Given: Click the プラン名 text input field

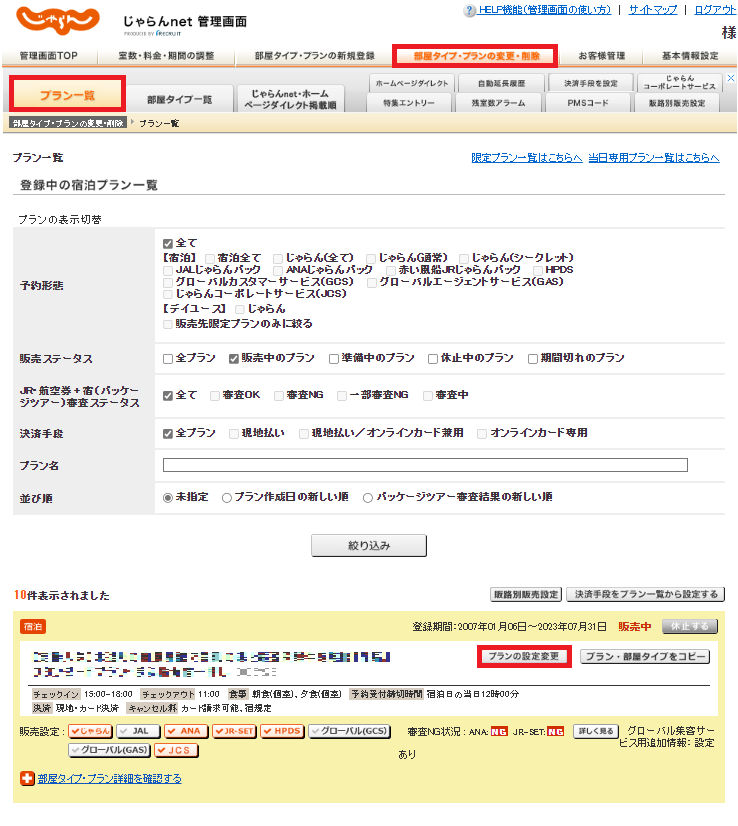Looking at the screenshot, I should (425, 465).
